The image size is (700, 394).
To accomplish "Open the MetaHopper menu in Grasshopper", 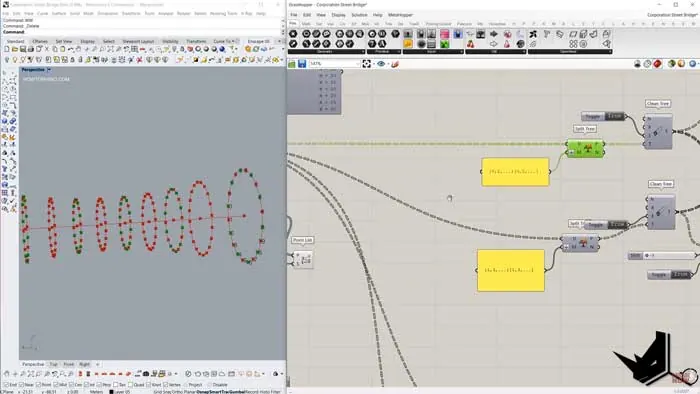I will click(400, 15).
